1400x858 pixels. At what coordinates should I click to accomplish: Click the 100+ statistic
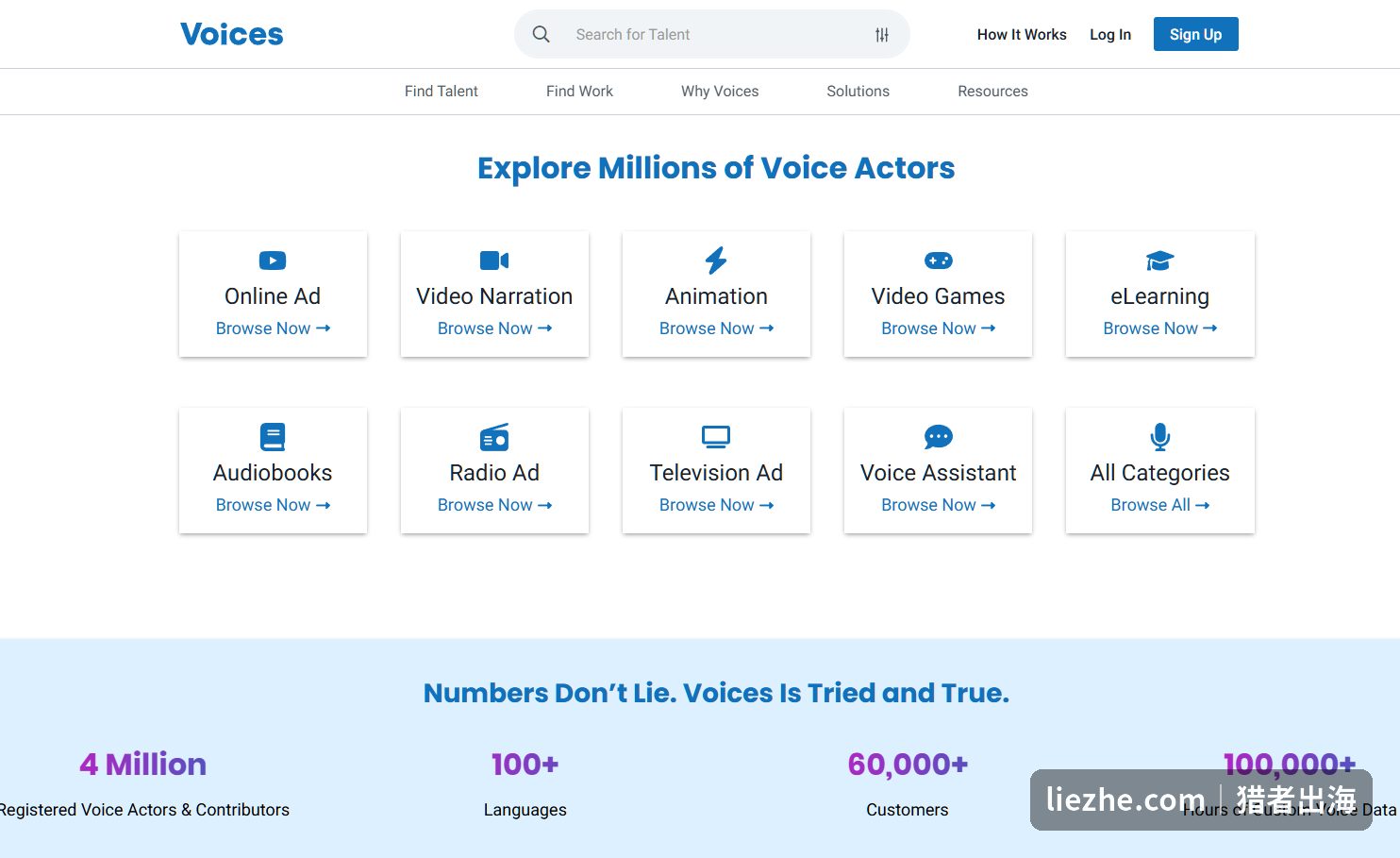525,764
